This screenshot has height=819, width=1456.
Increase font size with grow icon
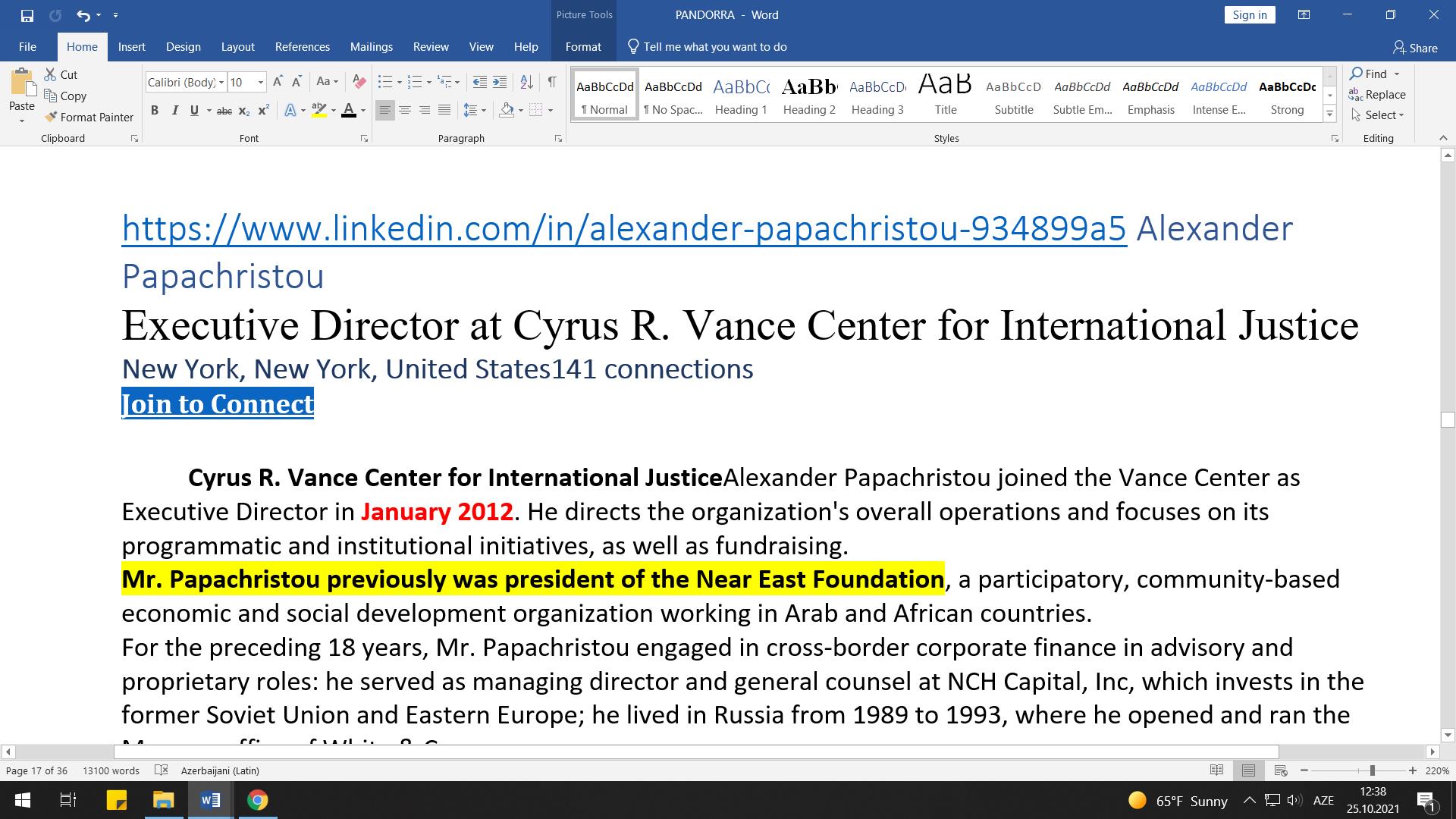point(278,82)
